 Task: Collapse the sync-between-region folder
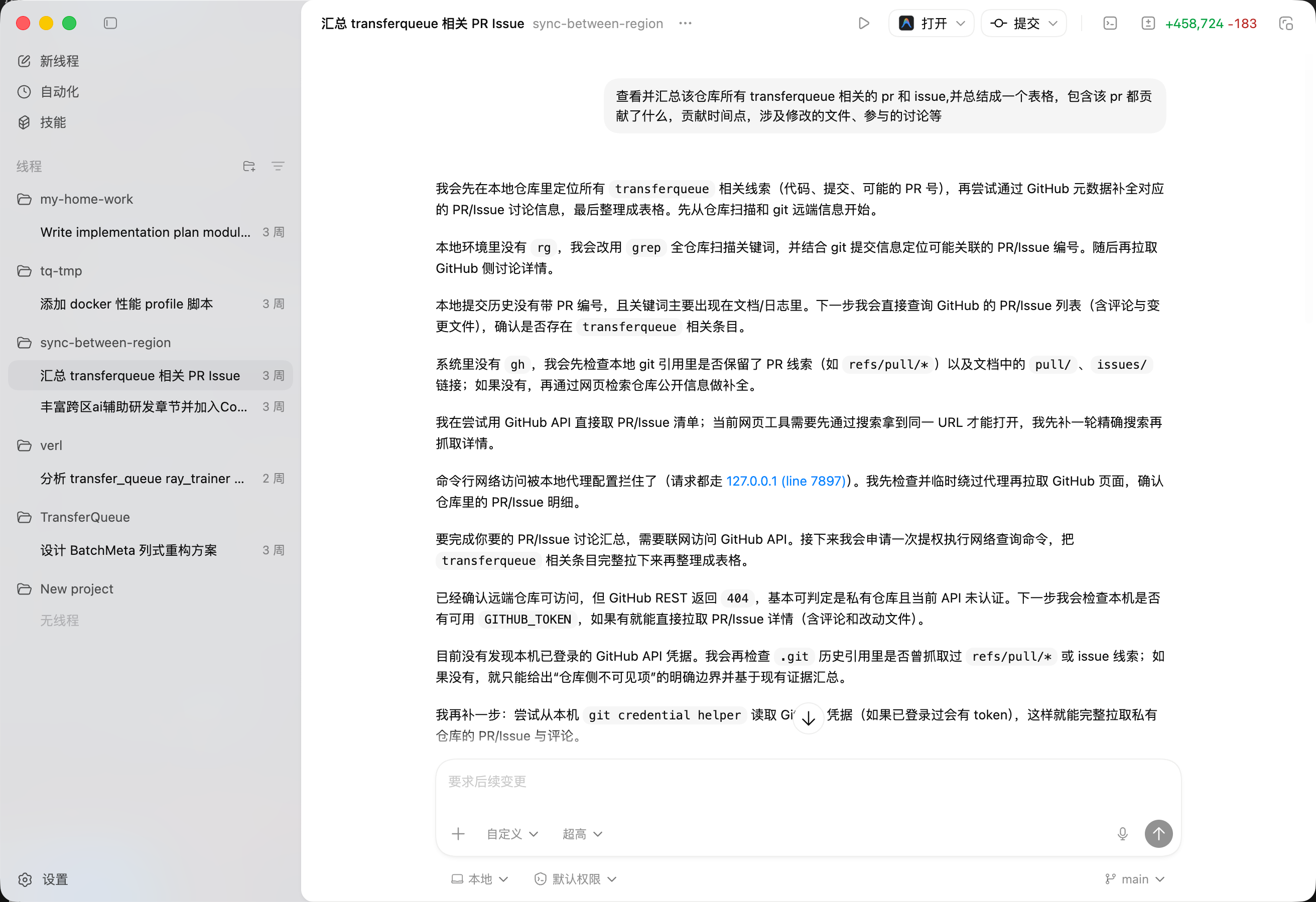click(105, 342)
